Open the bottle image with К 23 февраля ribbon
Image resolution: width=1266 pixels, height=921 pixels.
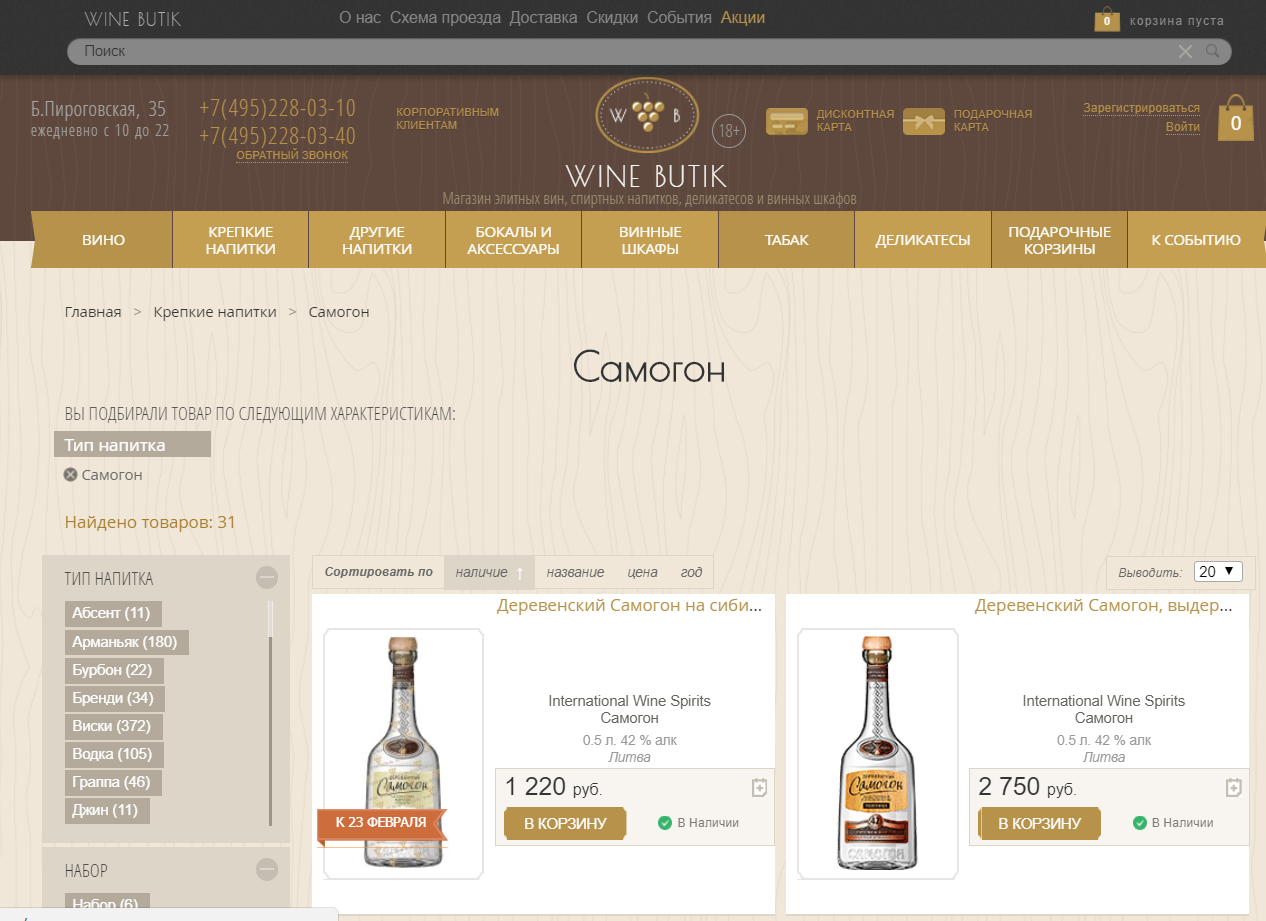pyautogui.click(x=403, y=753)
